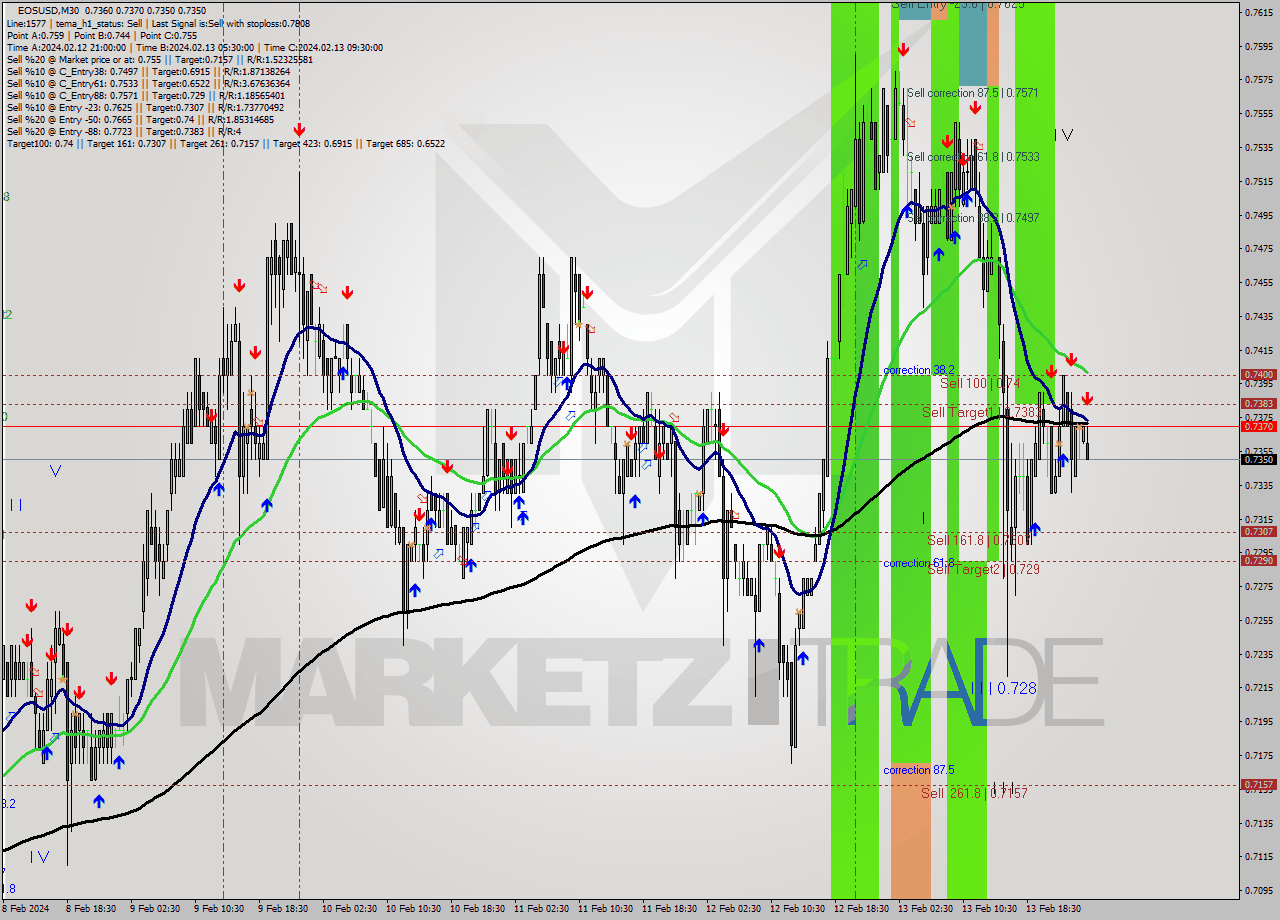This screenshot has height=920, width=1280.
Task: Select the 'Sell Target2 | 0.729' label
Action: [x=983, y=569]
